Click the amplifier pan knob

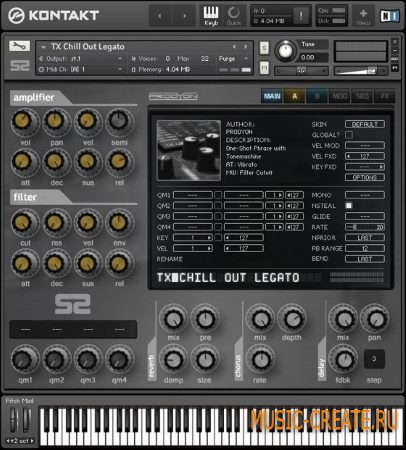coord(55,121)
